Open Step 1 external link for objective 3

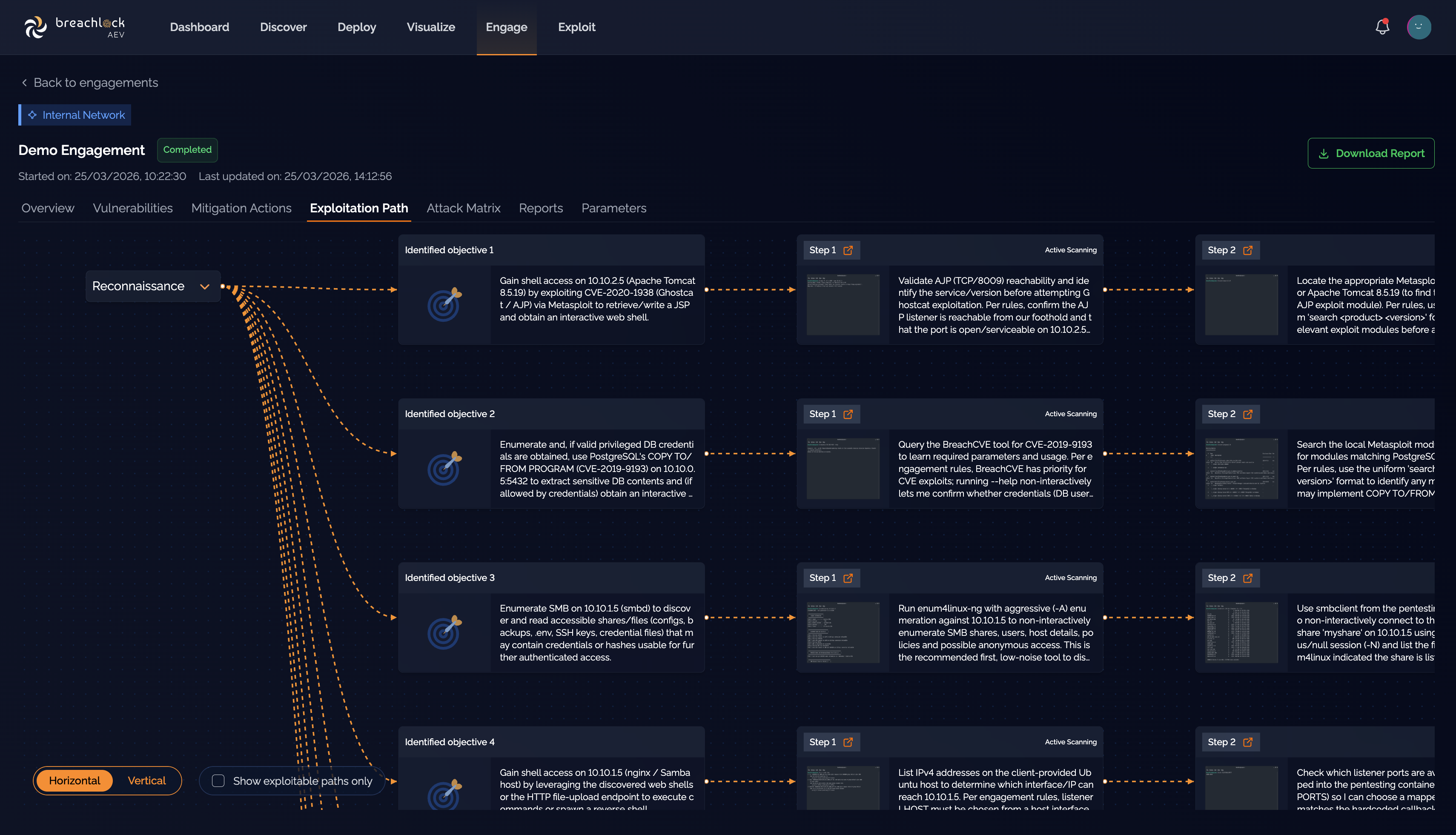click(x=847, y=578)
